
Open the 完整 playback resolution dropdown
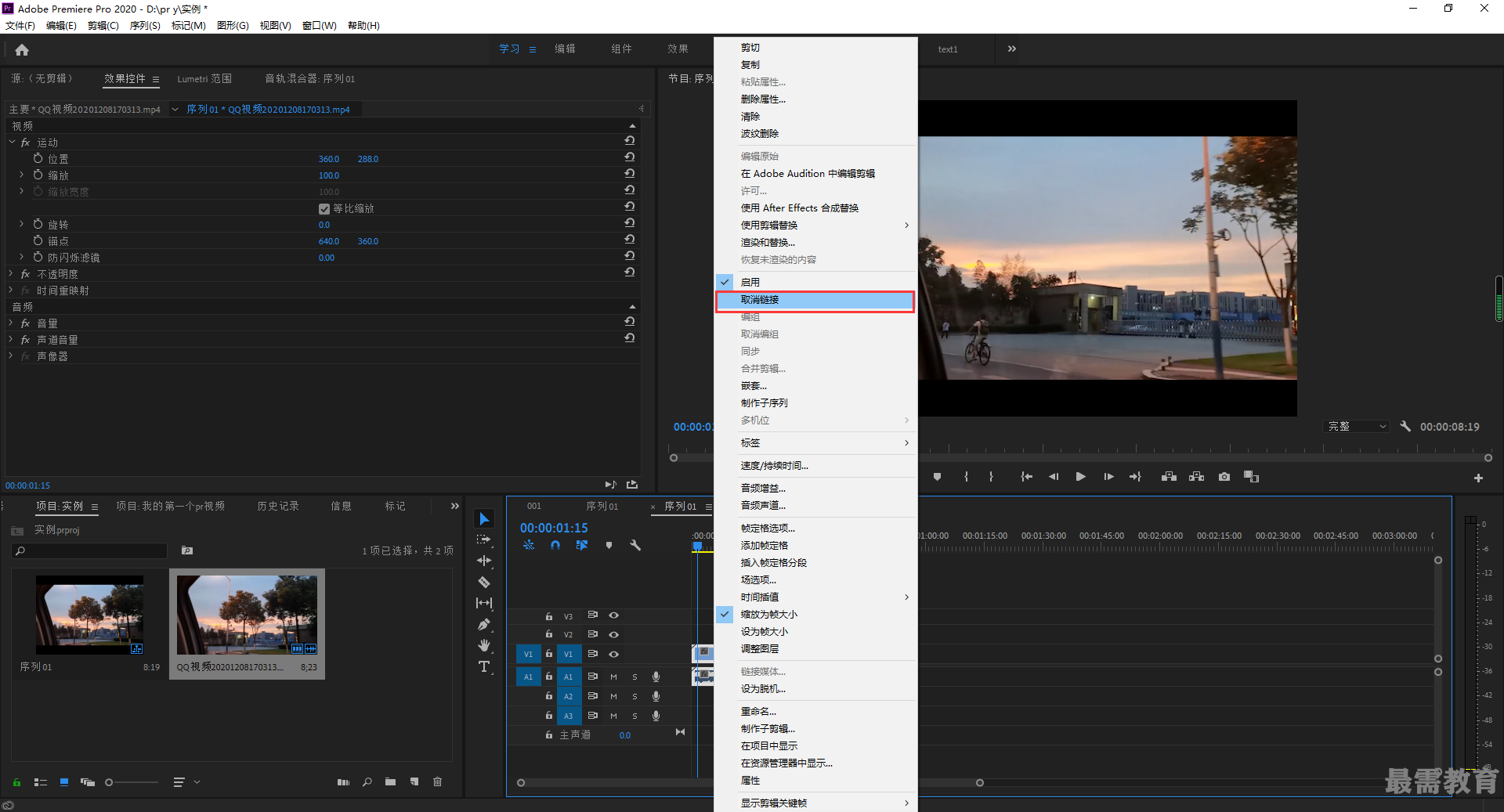click(1356, 427)
